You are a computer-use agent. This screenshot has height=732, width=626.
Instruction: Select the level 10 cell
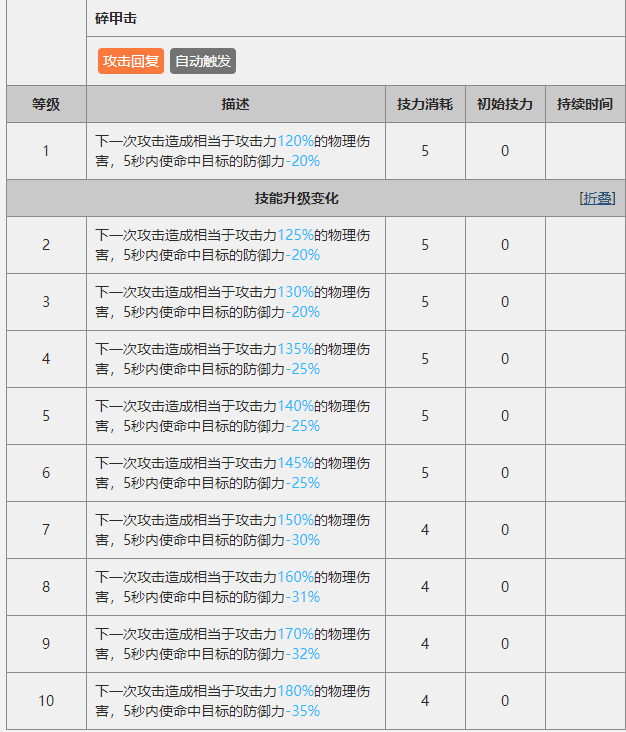click(46, 701)
